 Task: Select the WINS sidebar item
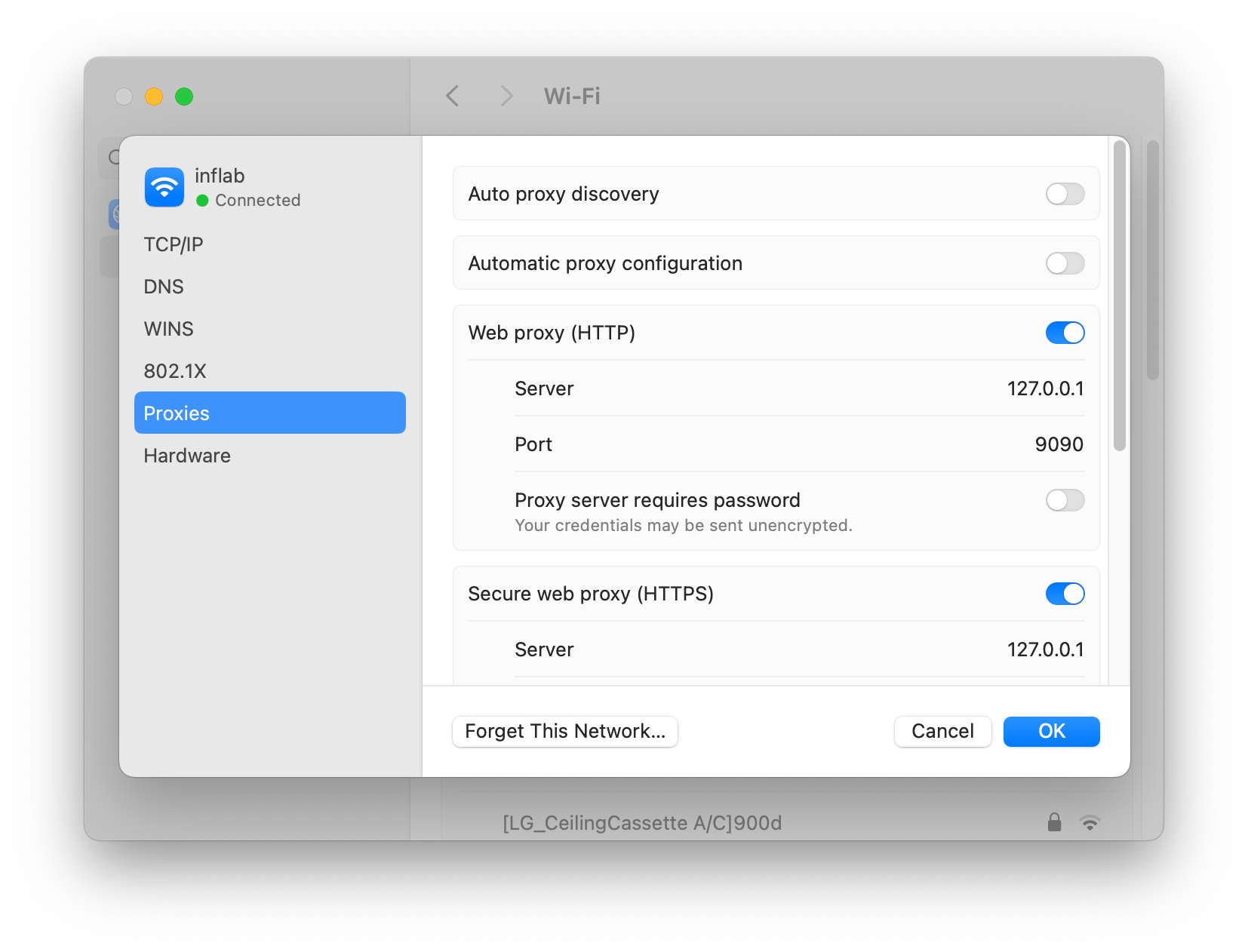(169, 329)
